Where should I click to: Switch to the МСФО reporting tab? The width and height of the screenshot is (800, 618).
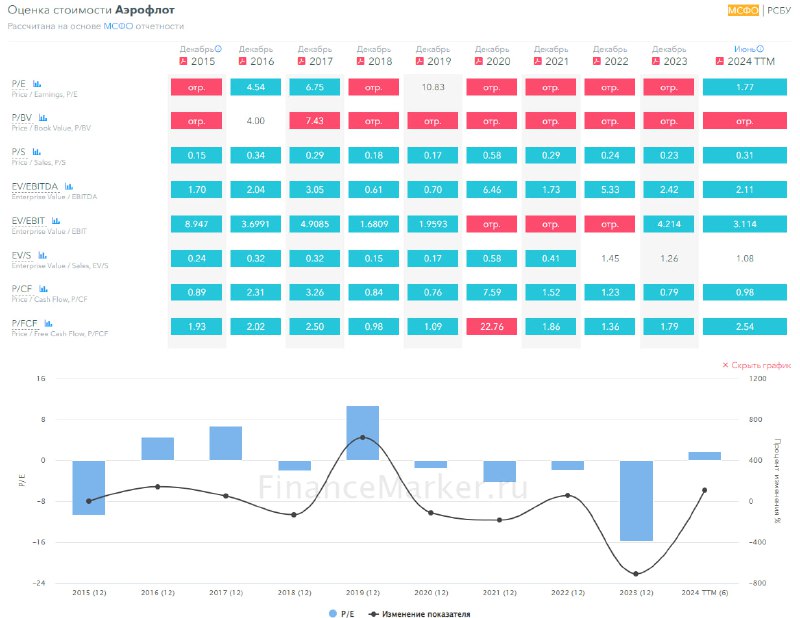[743, 10]
